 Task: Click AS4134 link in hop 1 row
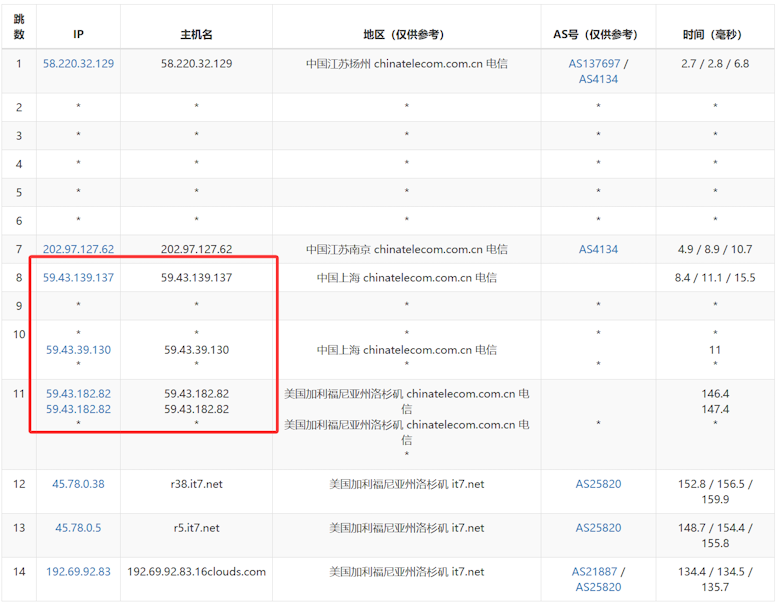(598, 79)
